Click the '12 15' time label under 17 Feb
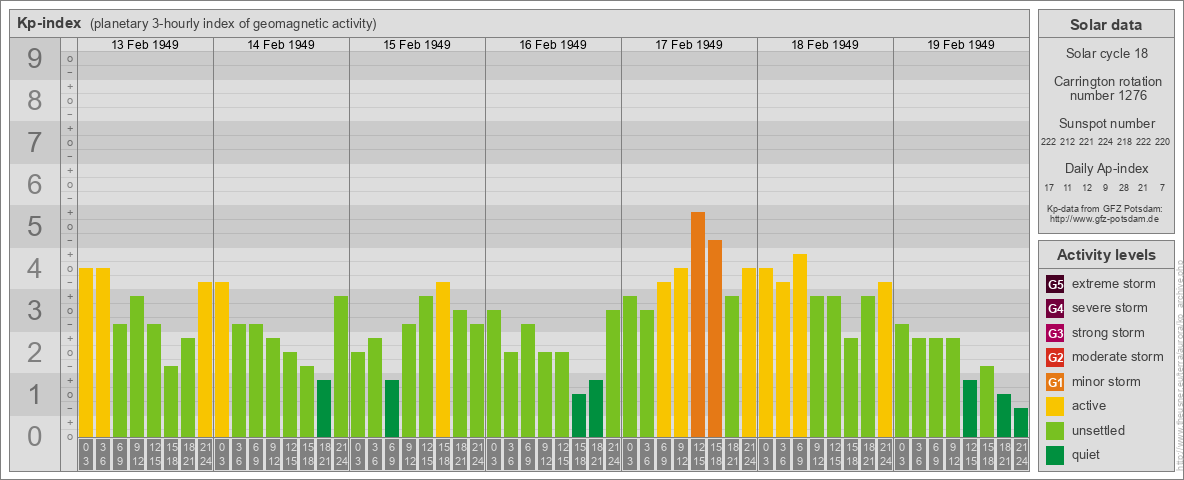The width and height of the screenshot is (1184, 480). coord(698,454)
